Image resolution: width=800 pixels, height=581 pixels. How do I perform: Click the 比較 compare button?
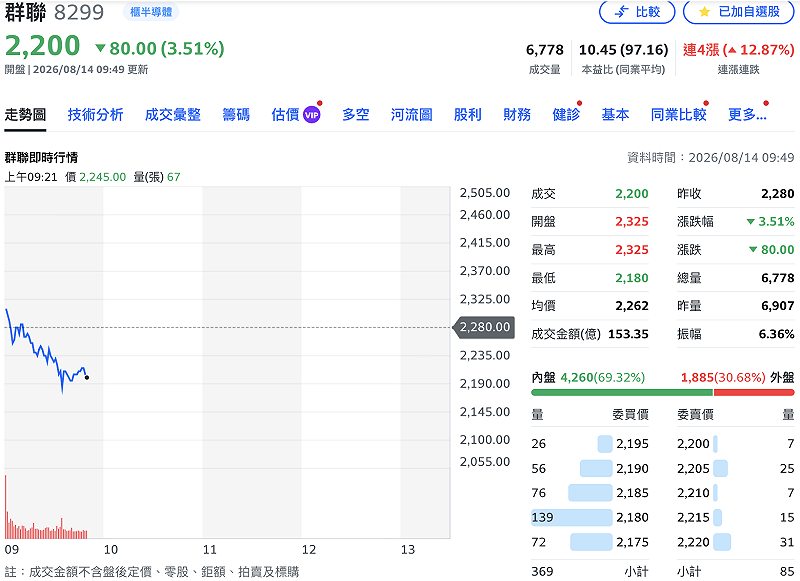pos(637,12)
